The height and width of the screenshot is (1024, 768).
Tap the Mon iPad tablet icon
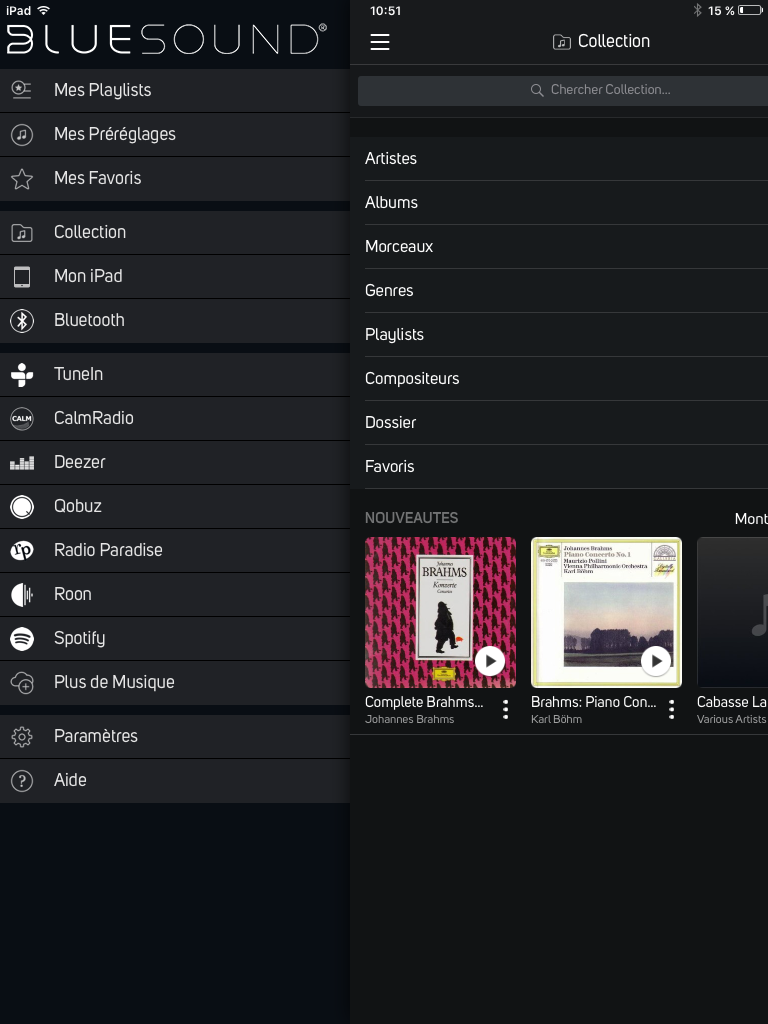click(22, 276)
